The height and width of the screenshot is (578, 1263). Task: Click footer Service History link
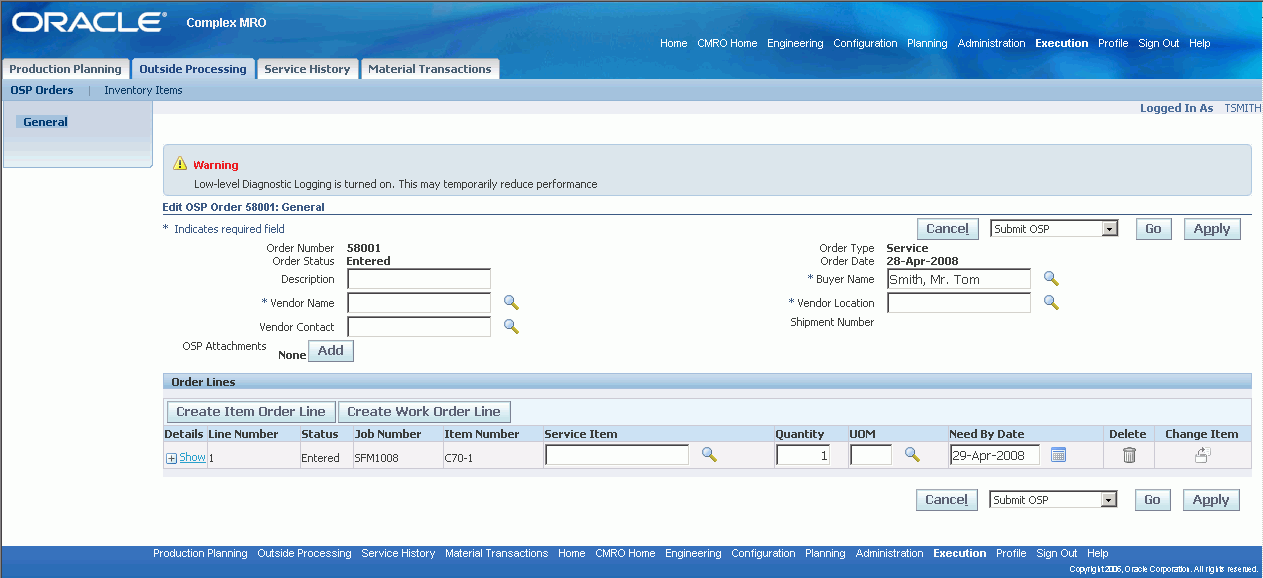click(398, 553)
